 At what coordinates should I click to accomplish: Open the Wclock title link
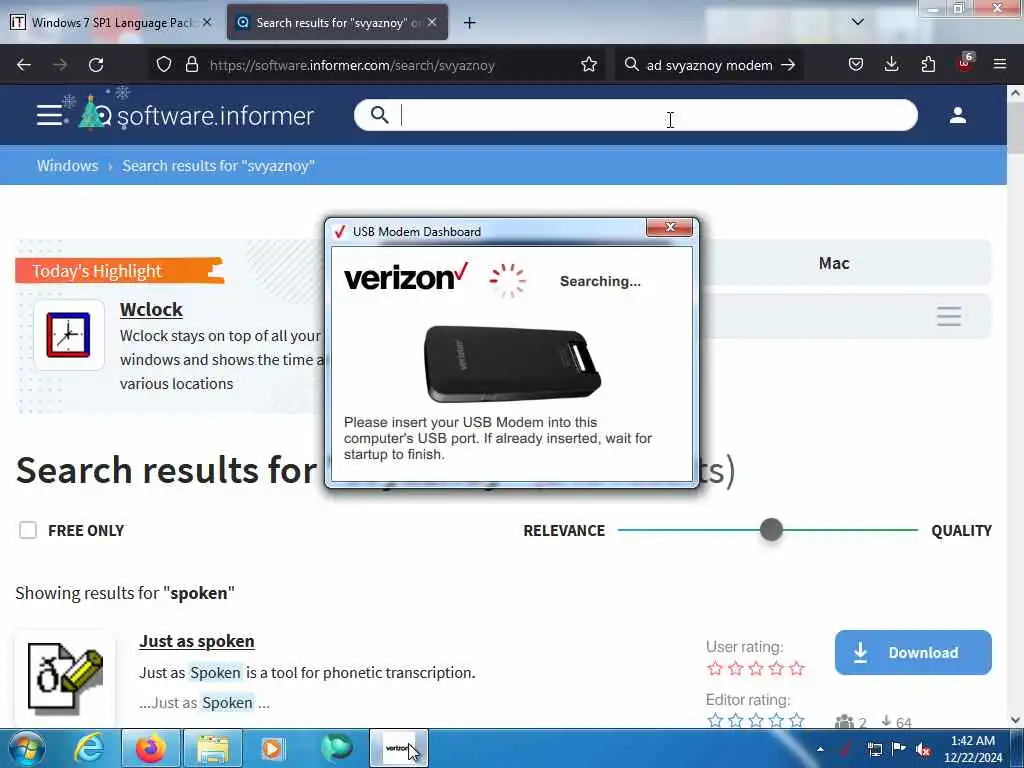(151, 310)
